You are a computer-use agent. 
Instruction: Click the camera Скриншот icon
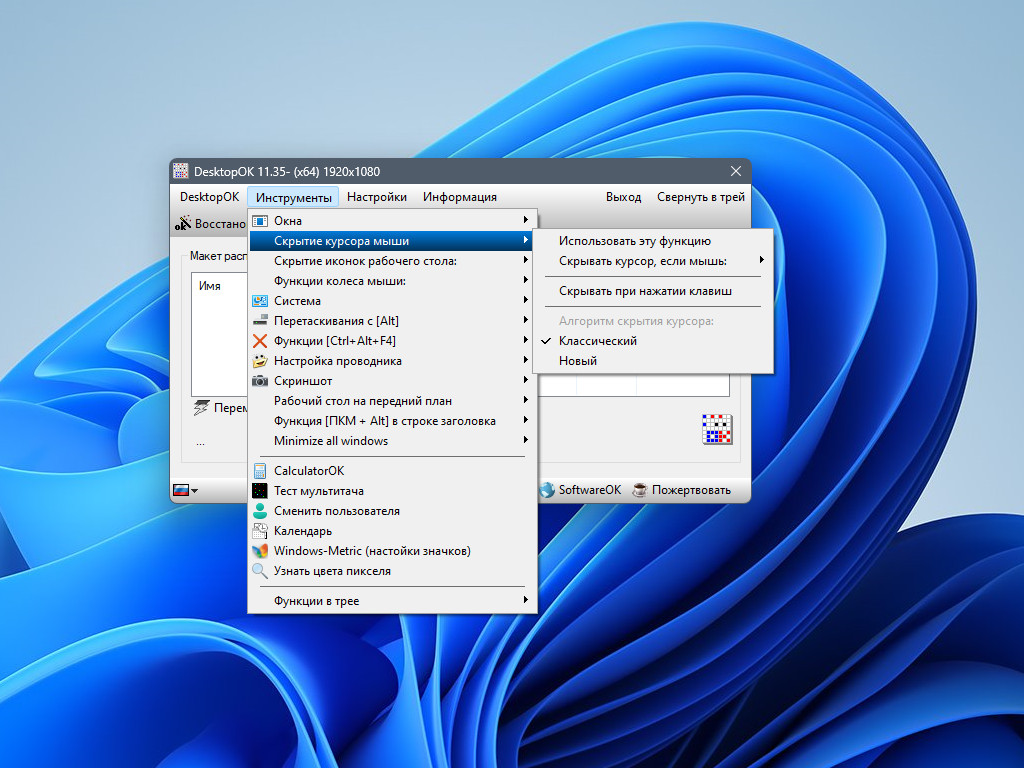(x=260, y=381)
